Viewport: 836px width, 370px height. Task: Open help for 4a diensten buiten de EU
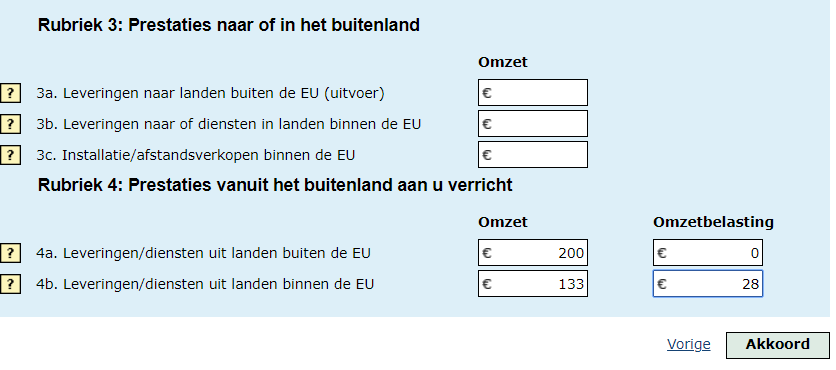pyautogui.click(x=10, y=253)
